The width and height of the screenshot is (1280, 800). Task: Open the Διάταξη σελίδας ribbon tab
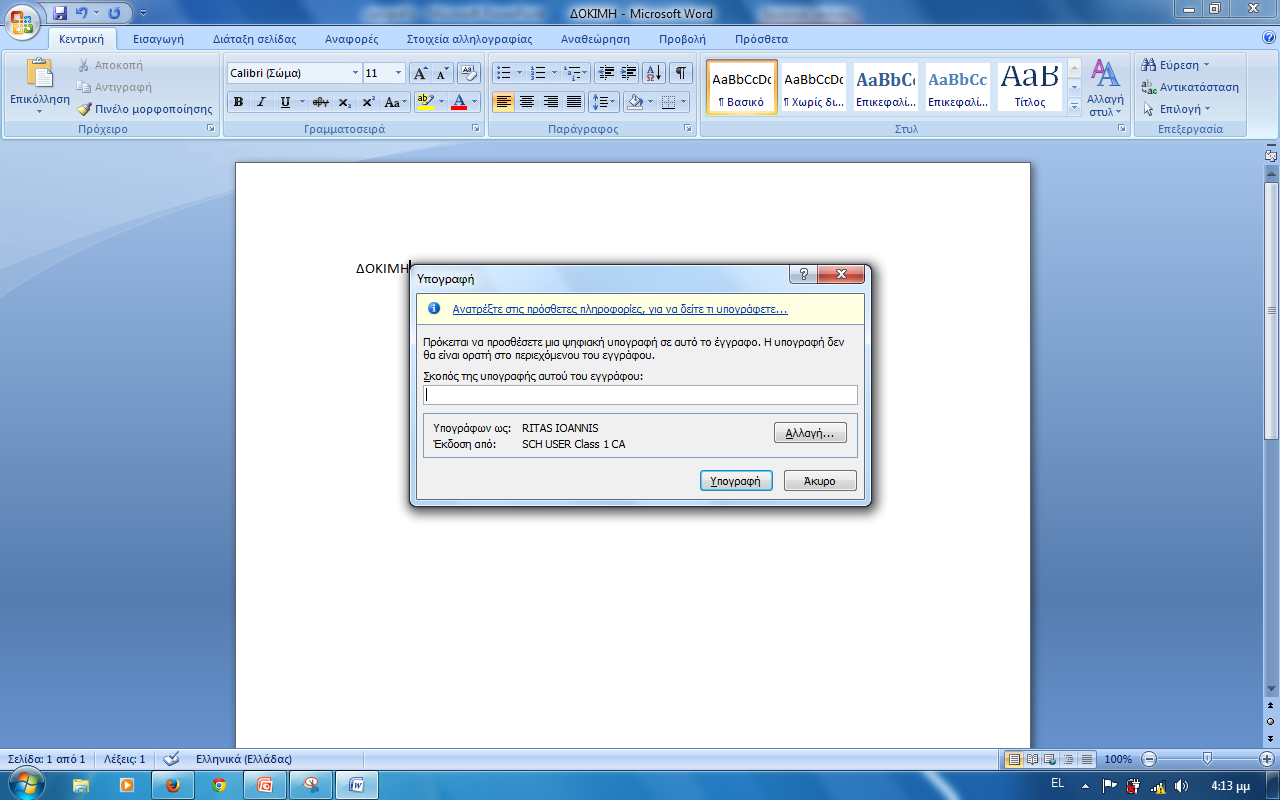[x=254, y=39]
